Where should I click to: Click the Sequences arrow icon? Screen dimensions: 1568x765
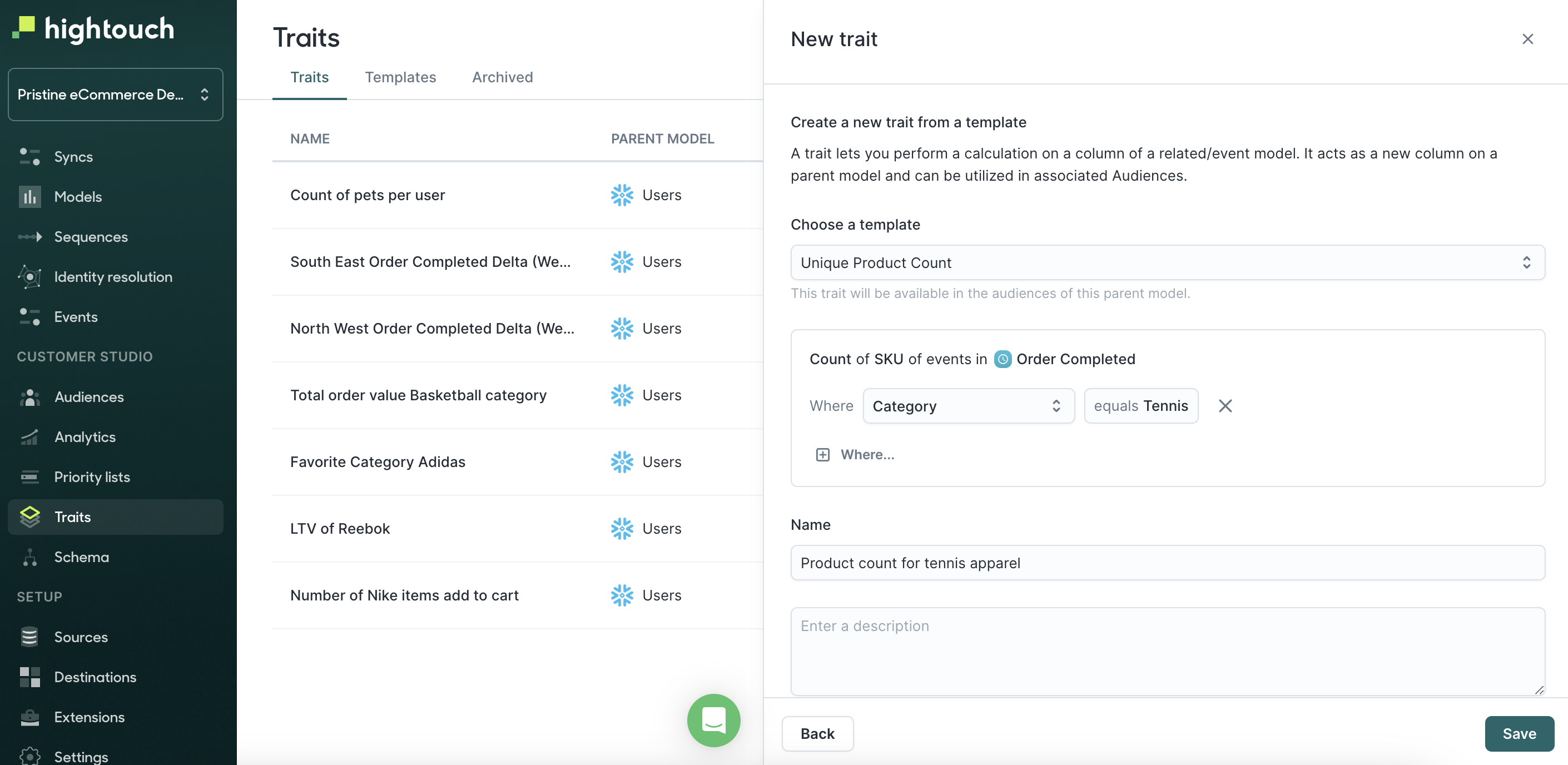tap(29, 237)
